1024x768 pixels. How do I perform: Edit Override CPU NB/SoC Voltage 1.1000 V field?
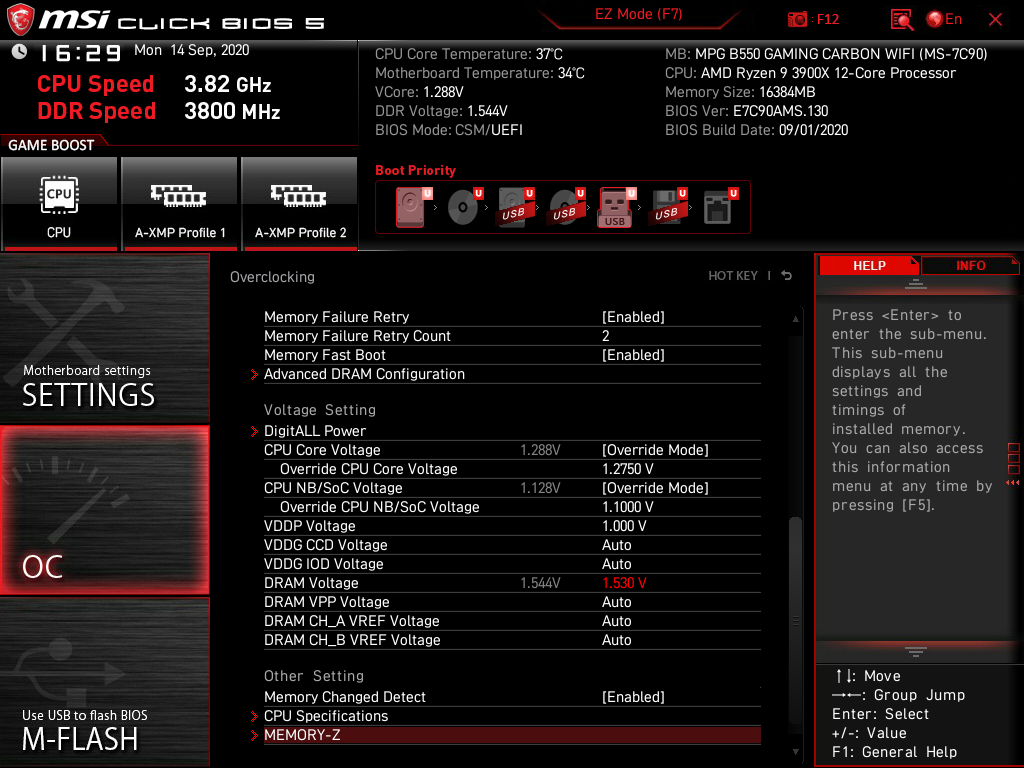tap(628, 507)
